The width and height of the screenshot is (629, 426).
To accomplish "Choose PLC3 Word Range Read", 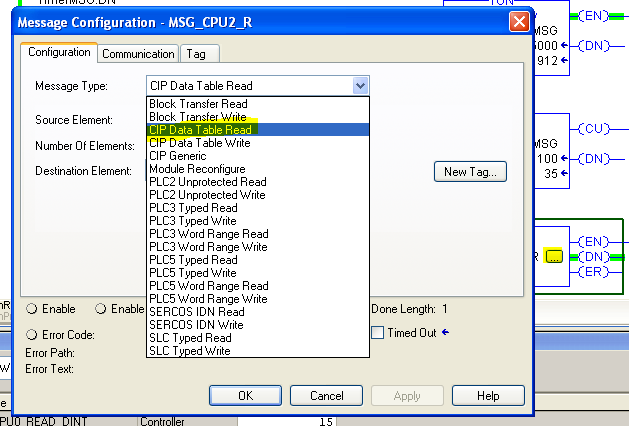I will pos(258,233).
